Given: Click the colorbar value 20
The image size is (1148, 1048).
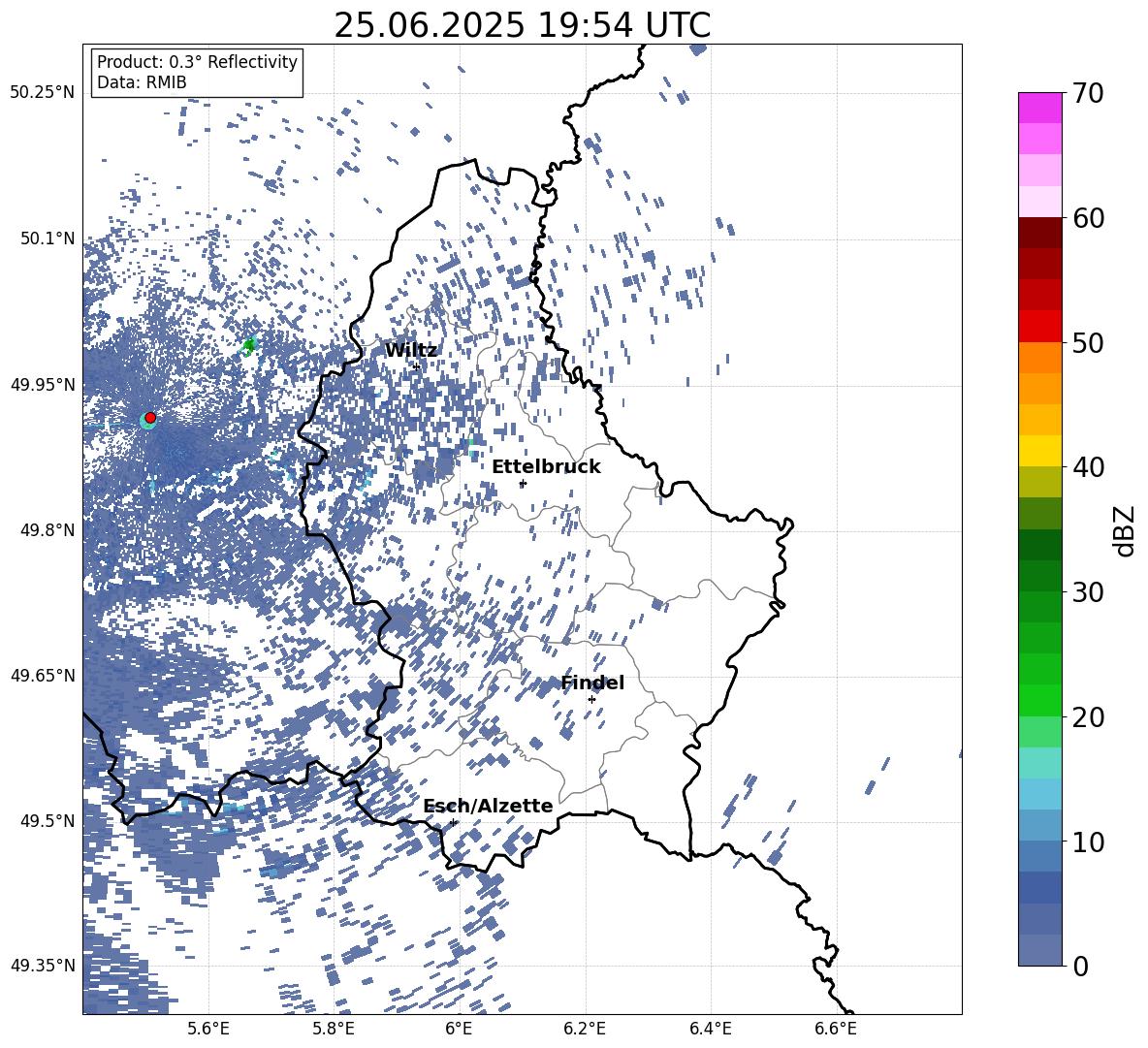Looking at the screenshot, I should 1088,716.
